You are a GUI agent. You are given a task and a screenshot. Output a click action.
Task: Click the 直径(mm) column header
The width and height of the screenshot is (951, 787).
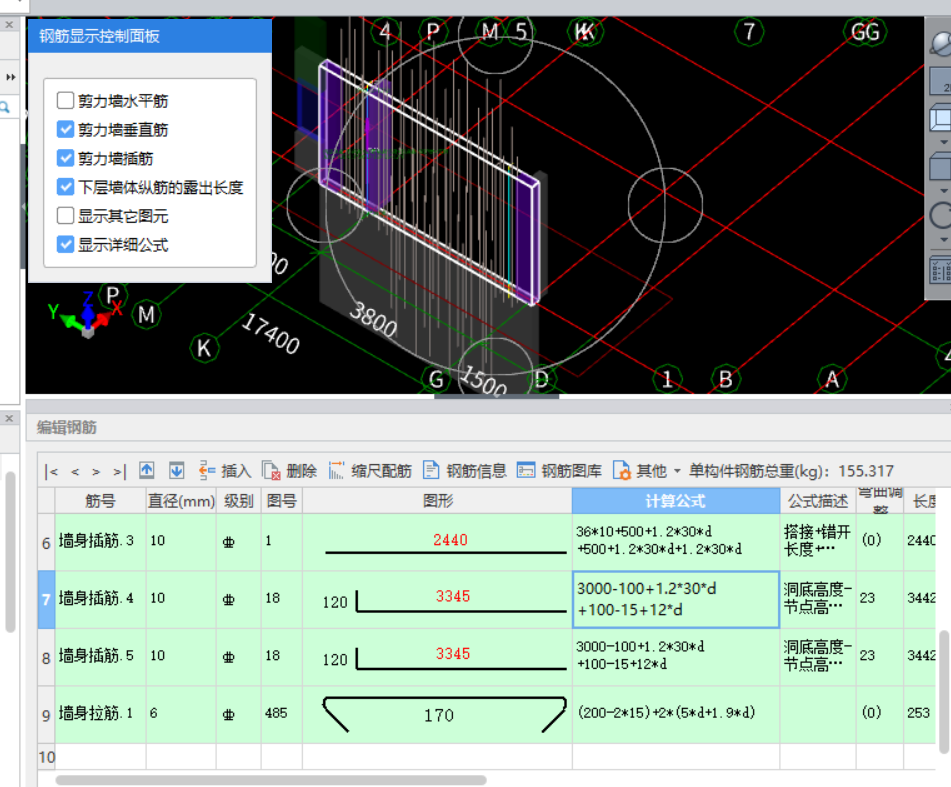pyautogui.click(x=181, y=501)
